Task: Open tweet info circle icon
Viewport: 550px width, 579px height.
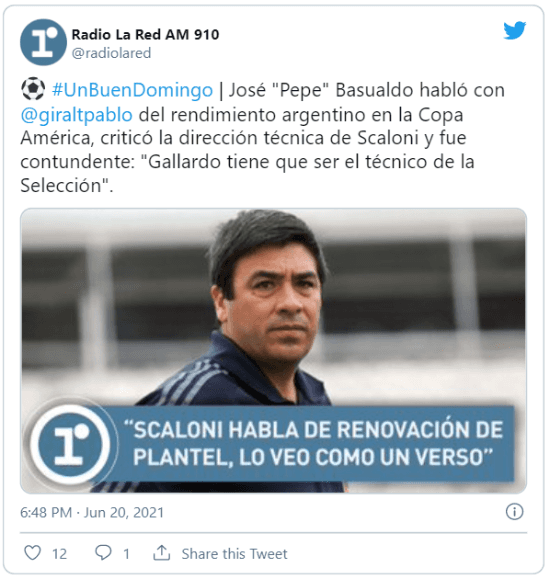Action: pyautogui.click(x=514, y=512)
